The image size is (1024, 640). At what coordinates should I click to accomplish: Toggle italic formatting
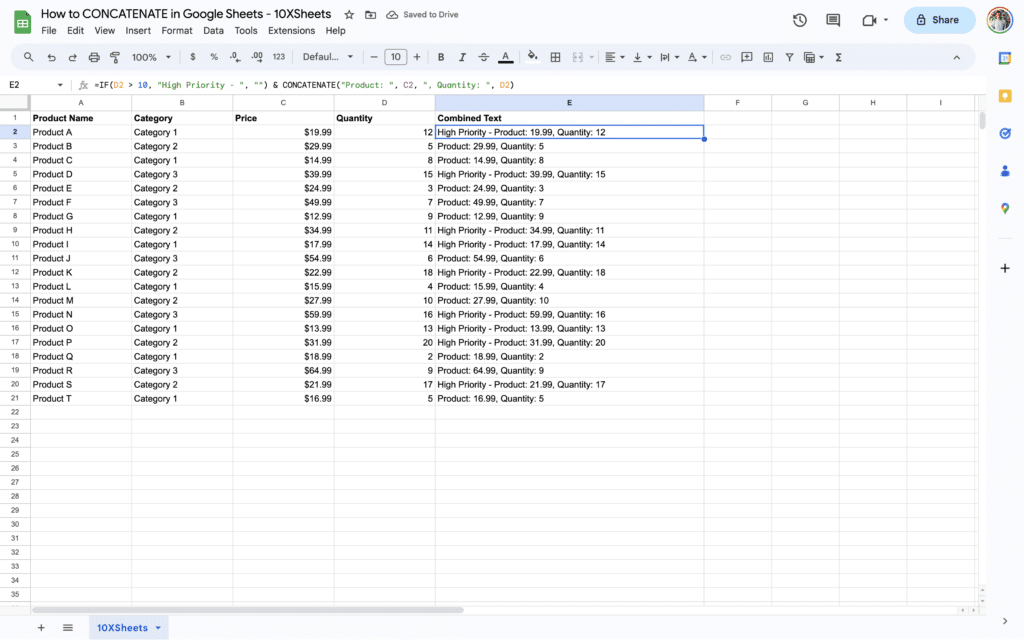(462, 57)
